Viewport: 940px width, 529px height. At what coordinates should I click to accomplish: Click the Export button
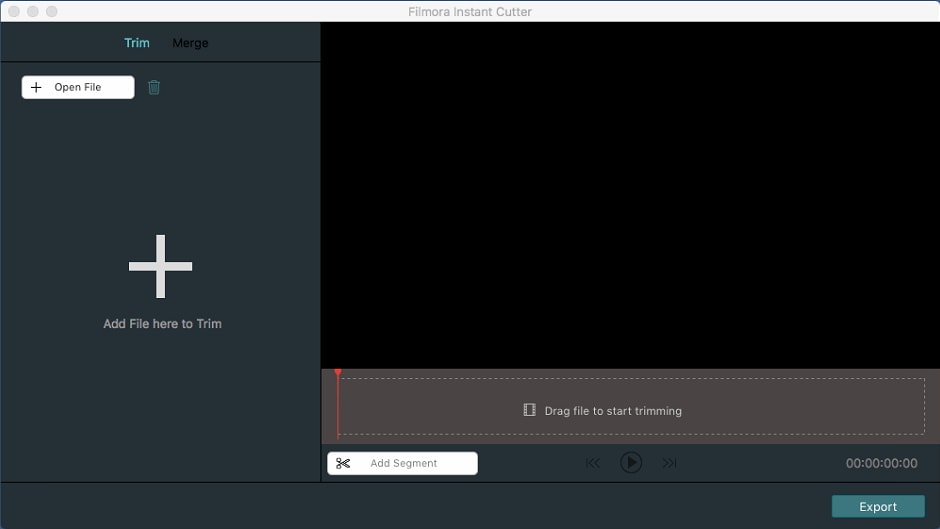(878, 506)
